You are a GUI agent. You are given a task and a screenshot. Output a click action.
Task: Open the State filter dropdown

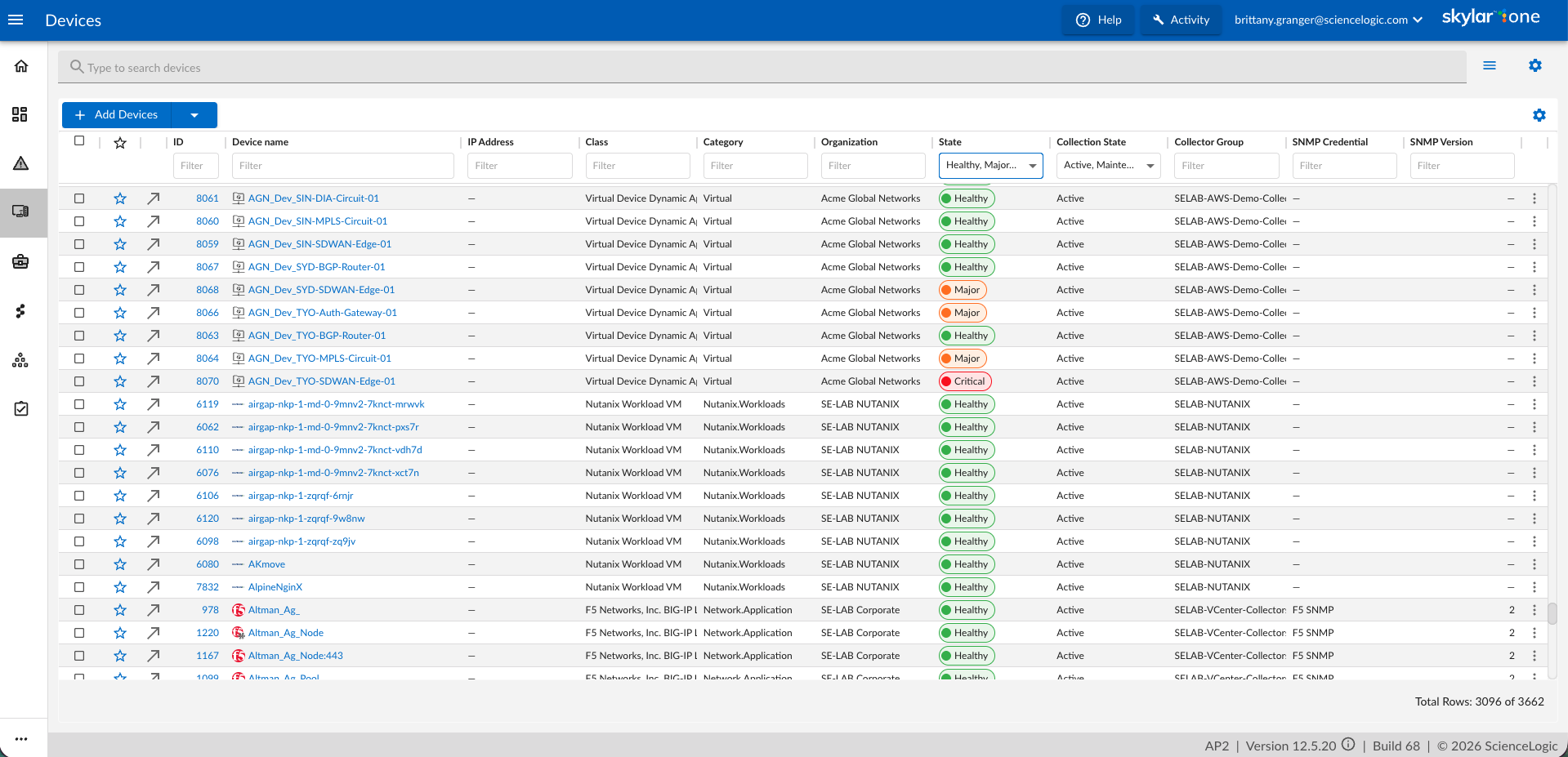(990, 166)
